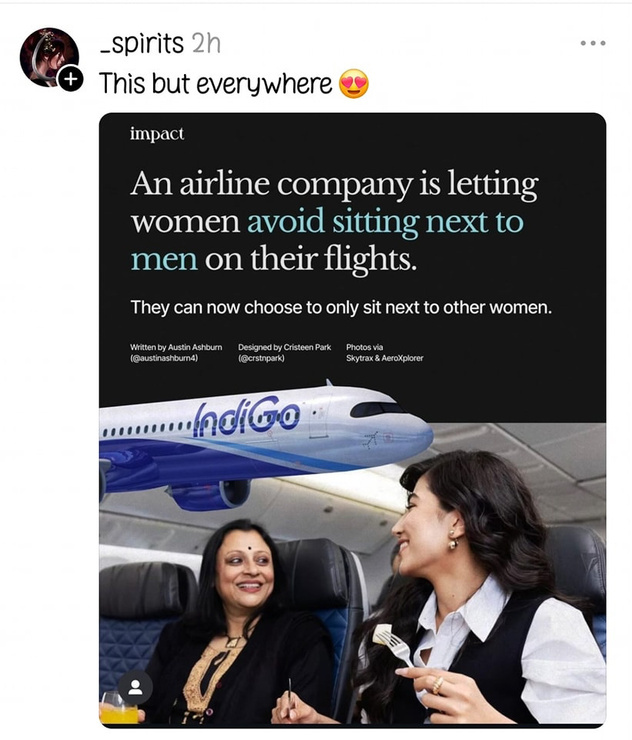
Task: Click the 2h post timestamp
Action: 205,43
